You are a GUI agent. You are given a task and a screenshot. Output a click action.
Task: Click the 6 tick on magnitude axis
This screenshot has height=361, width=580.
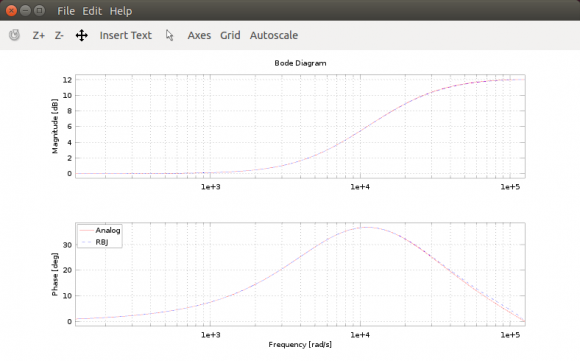(70, 126)
